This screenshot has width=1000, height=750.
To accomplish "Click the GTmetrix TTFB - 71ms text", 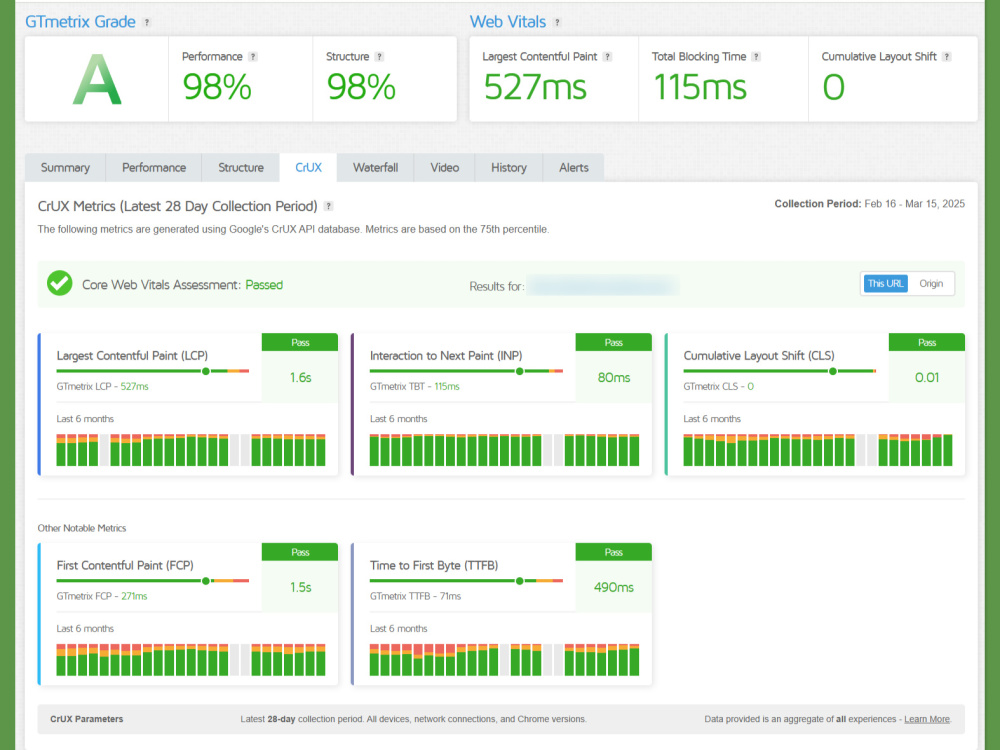I will (415, 596).
